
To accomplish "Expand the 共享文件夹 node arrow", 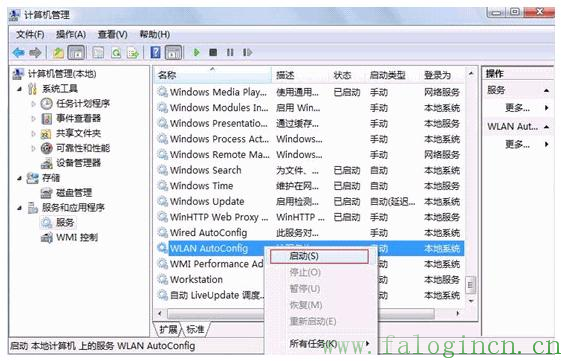I will (x=33, y=133).
